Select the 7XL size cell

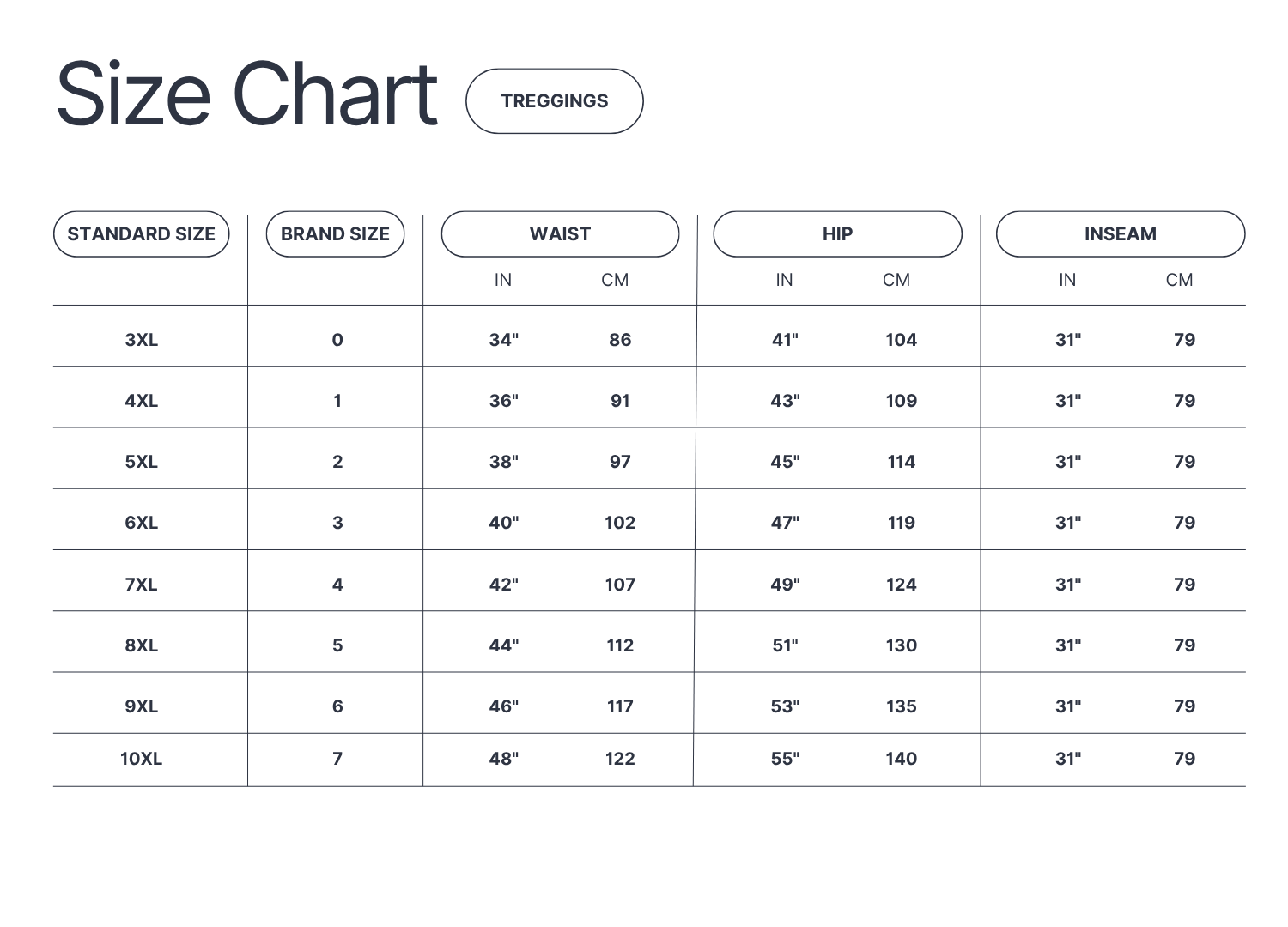click(142, 585)
